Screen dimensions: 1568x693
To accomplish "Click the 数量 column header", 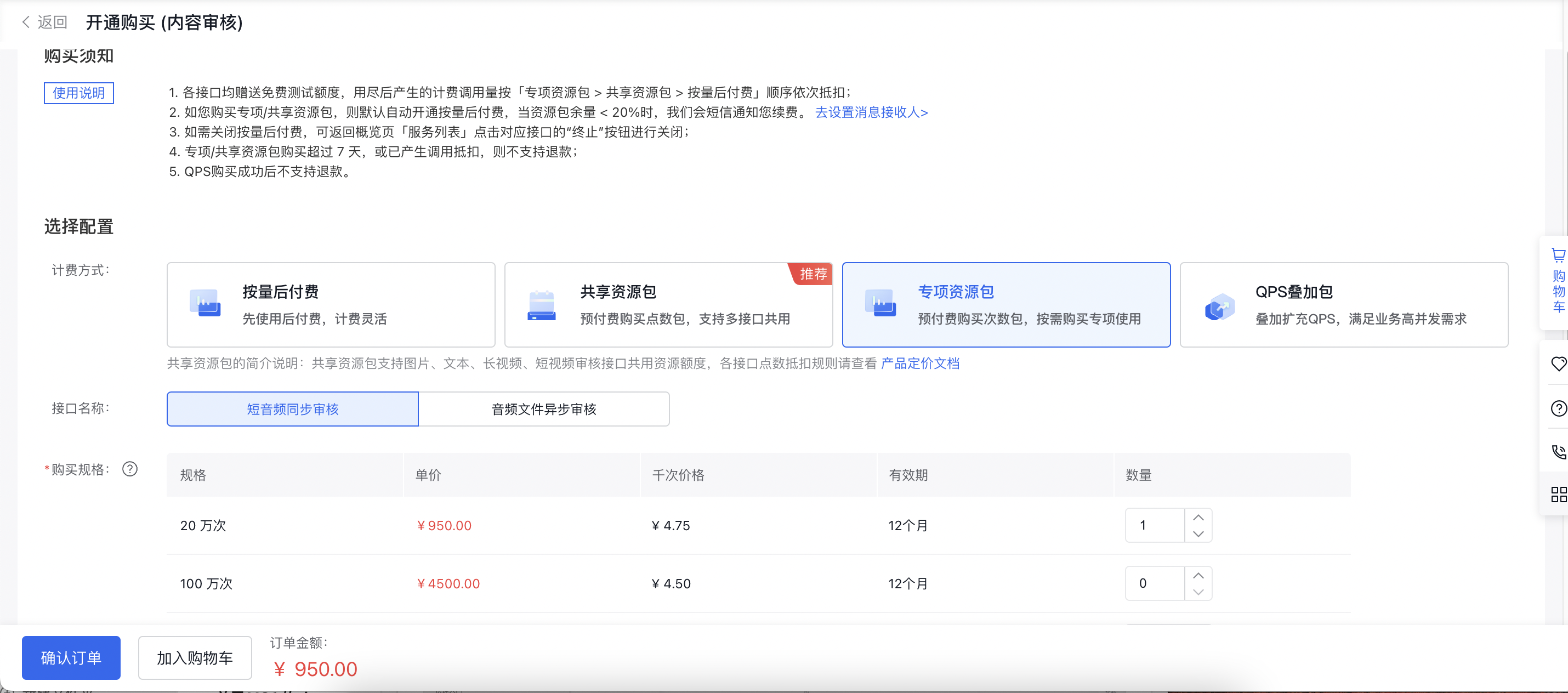I will 1138,475.
